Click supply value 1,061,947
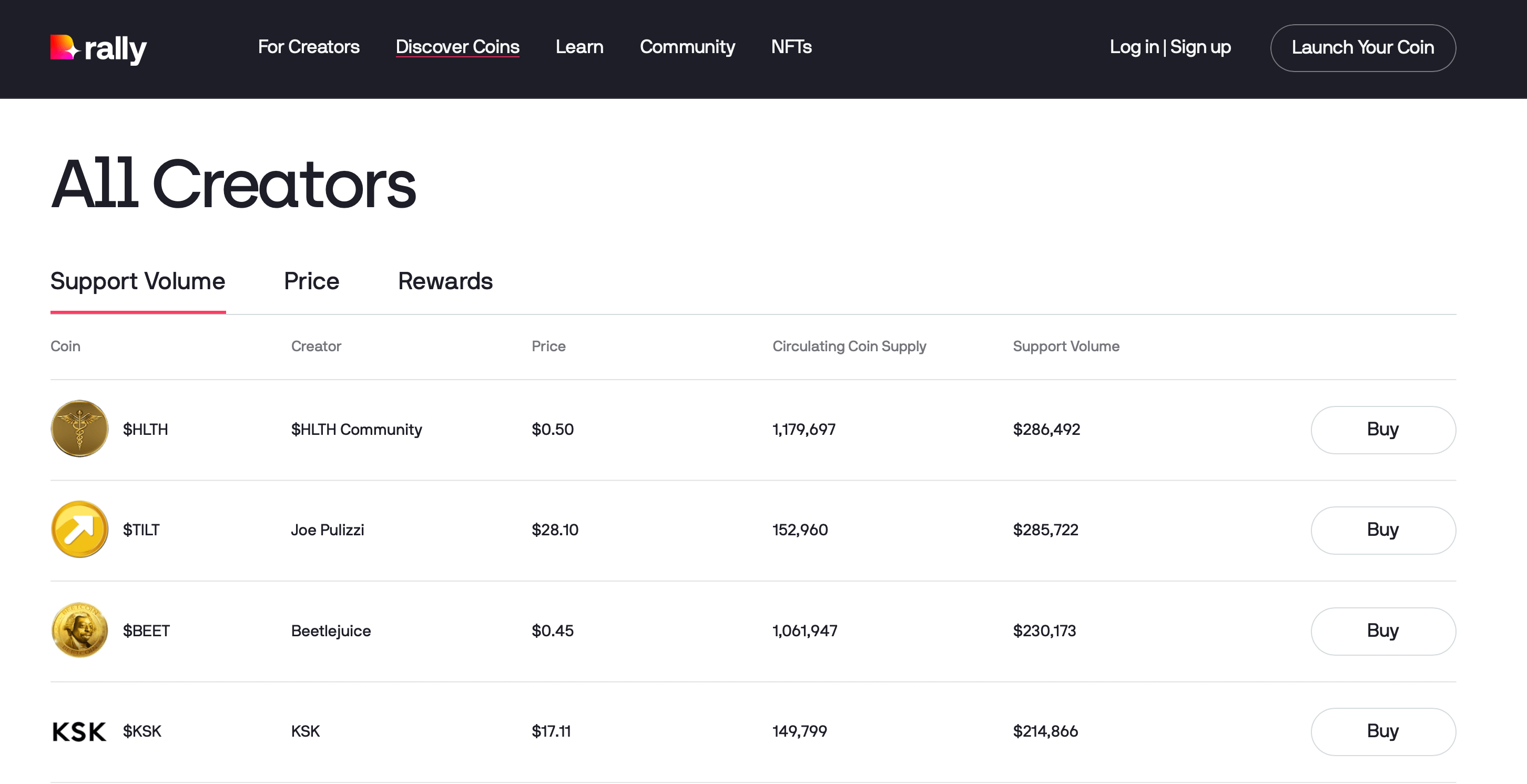 (x=805, y=630)
